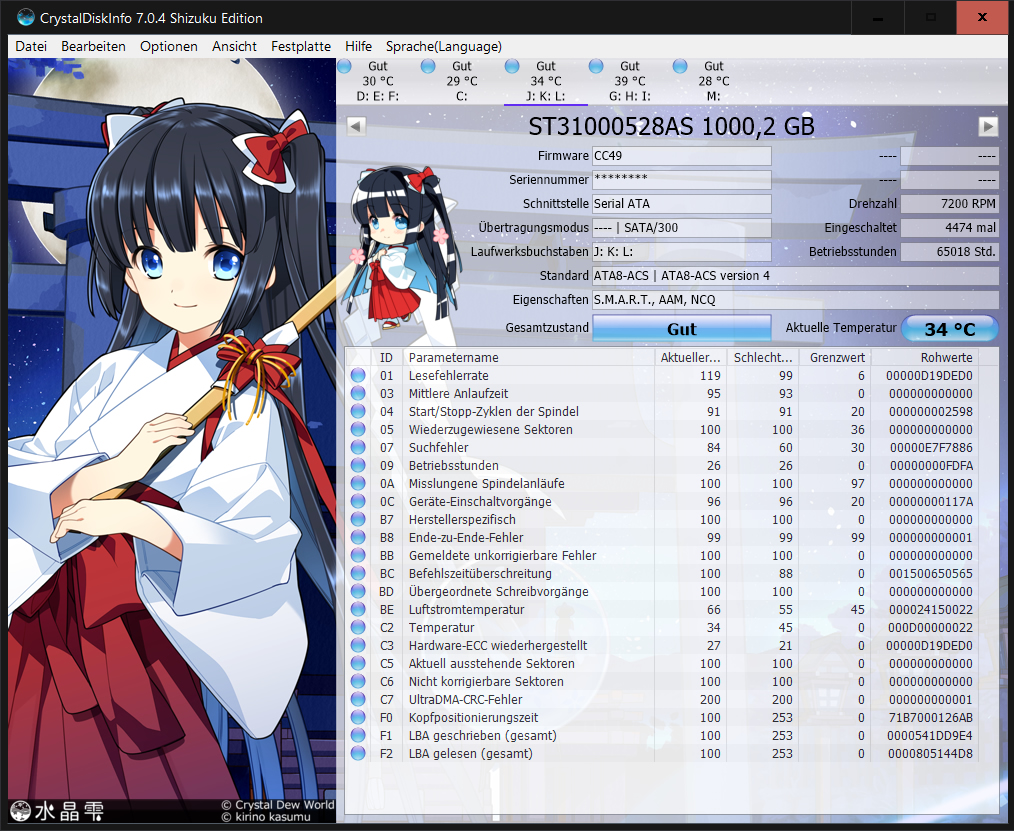The image size is (1014, 831).
Task: Go to previous disk with left arrow
Action: pos(356,126)
